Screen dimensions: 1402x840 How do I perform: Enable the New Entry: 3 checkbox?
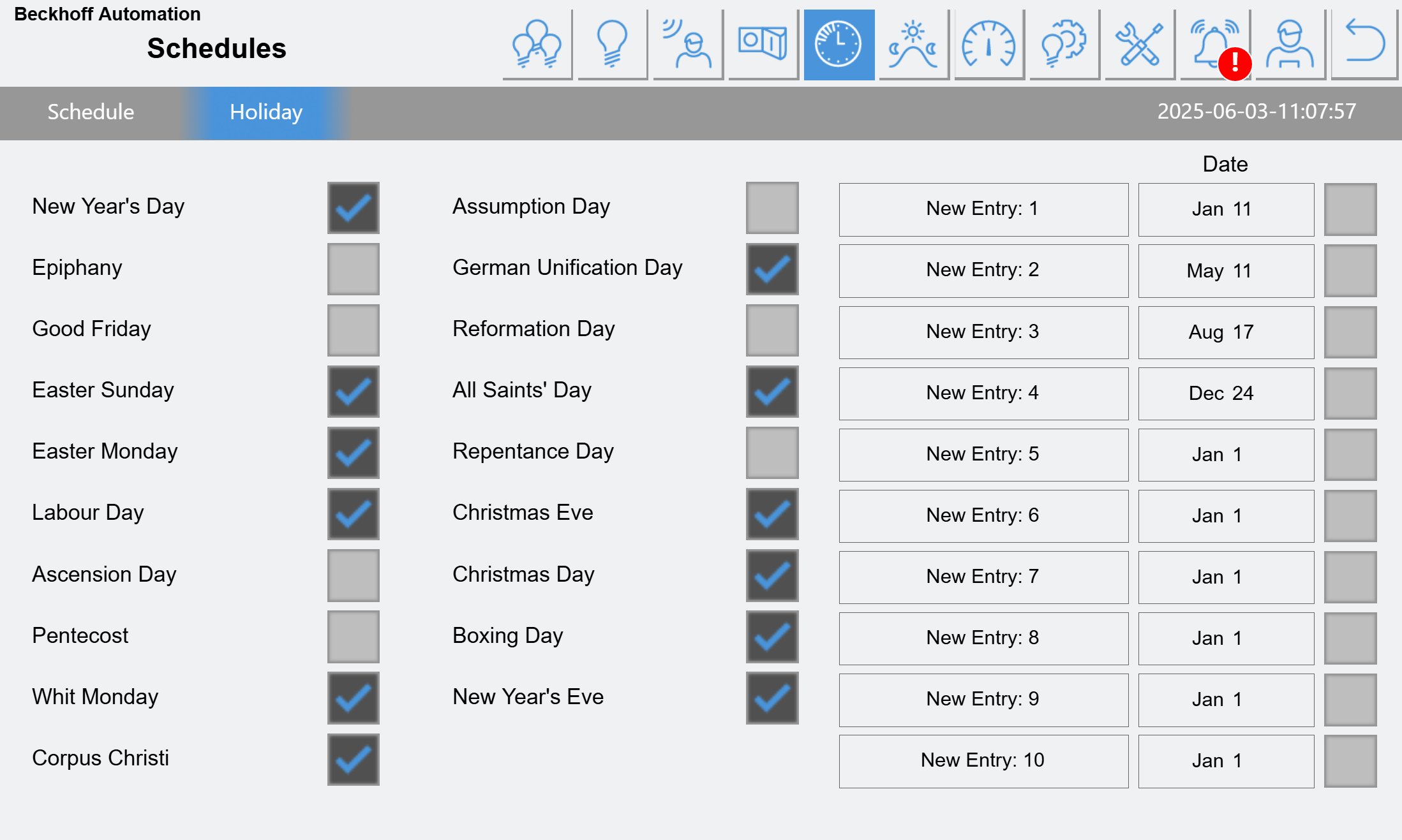(1350, 332)
